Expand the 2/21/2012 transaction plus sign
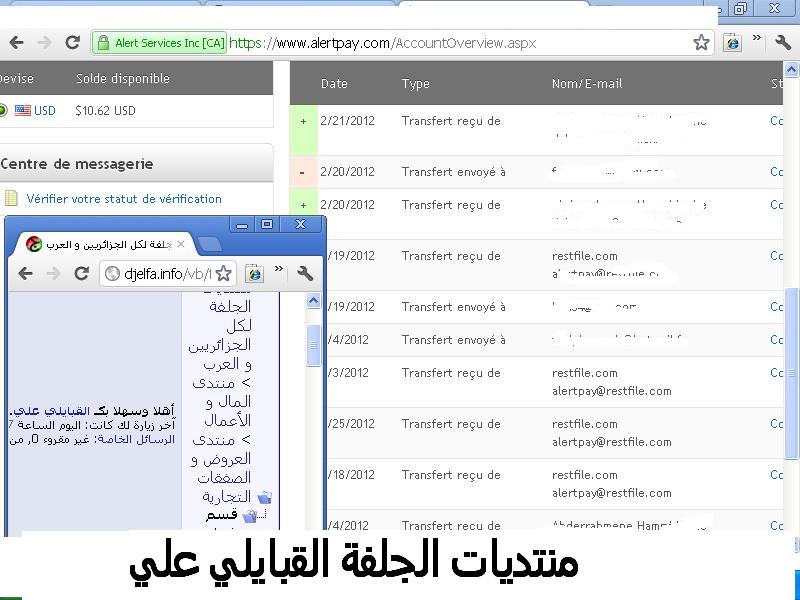 304,121
